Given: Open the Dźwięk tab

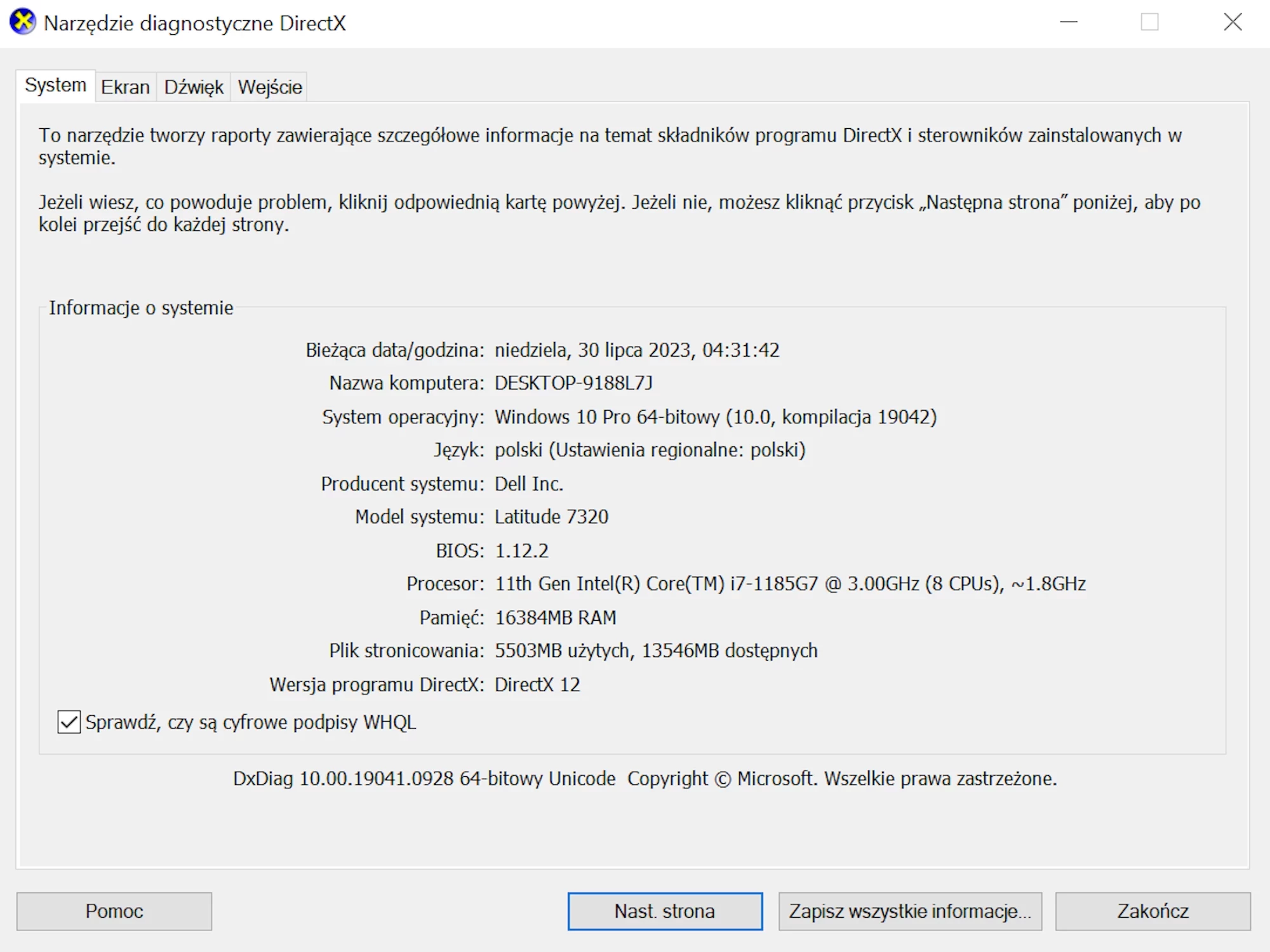Looking at the screenshot, I should (194, 87).
